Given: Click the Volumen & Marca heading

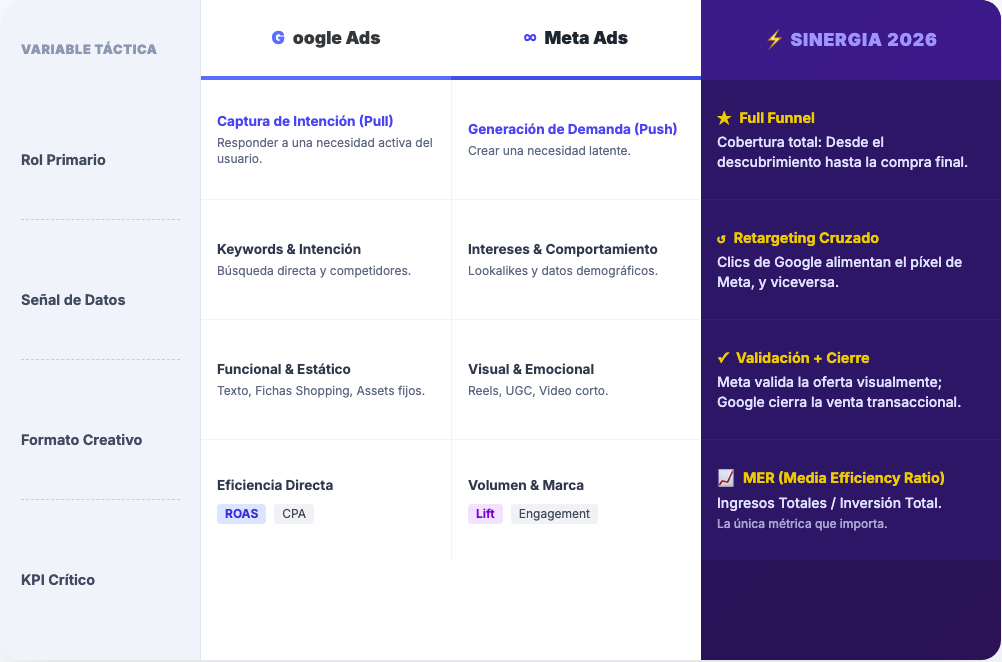Looking at the screenshot, I should pos(526,485).
